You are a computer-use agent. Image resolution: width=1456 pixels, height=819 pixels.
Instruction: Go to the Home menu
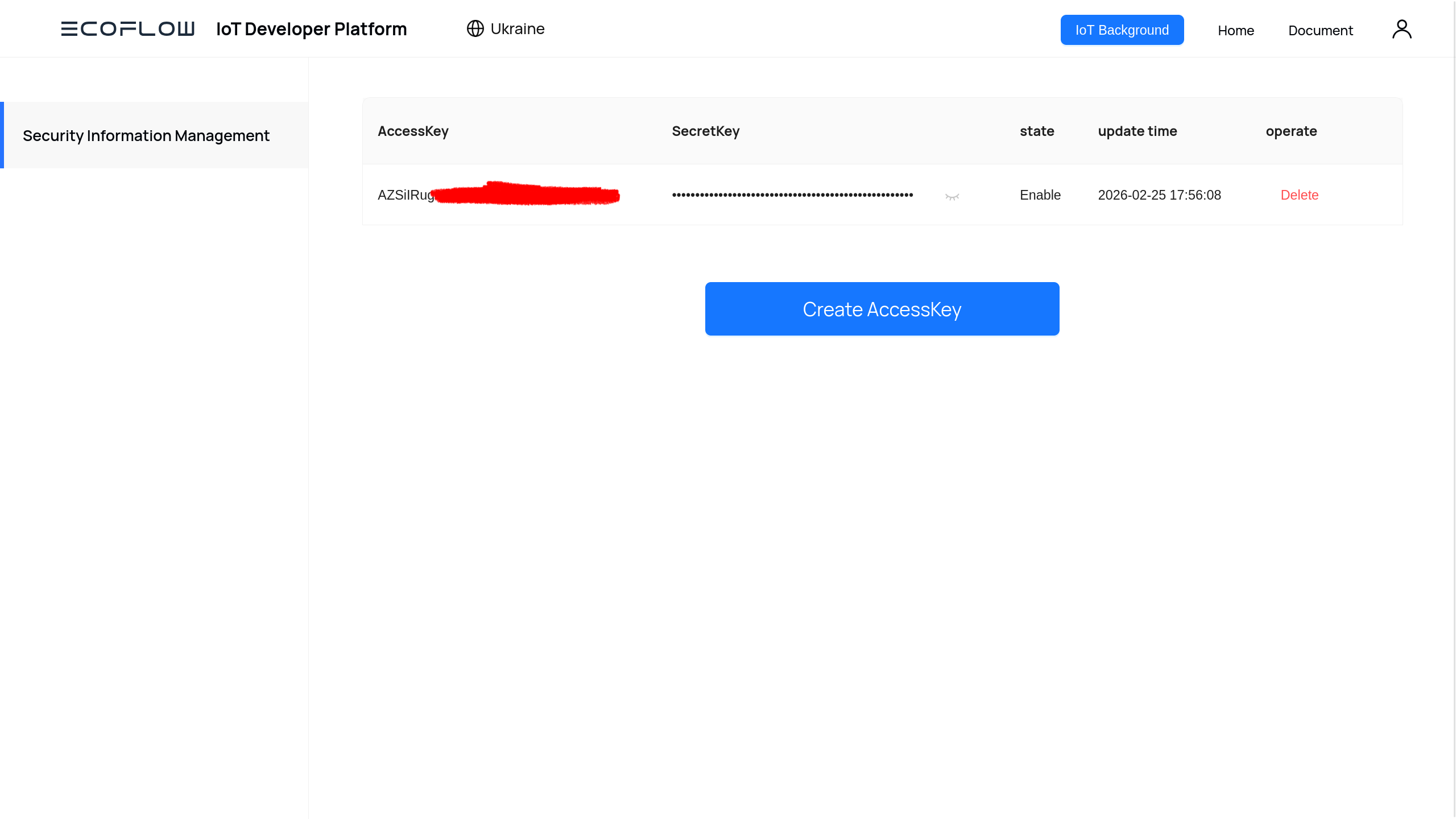point(1235,31)
